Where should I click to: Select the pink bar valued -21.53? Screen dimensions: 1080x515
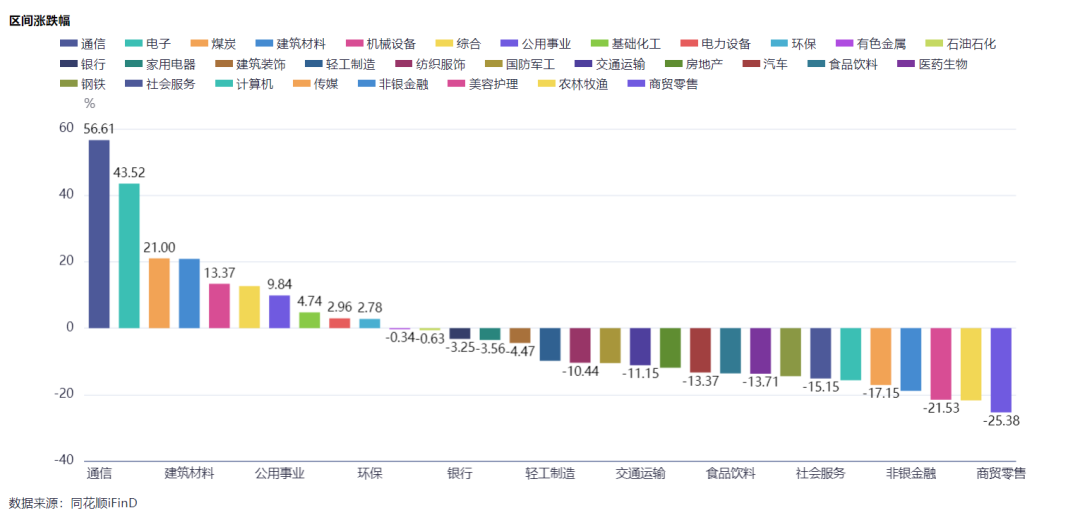click(941, 364)
